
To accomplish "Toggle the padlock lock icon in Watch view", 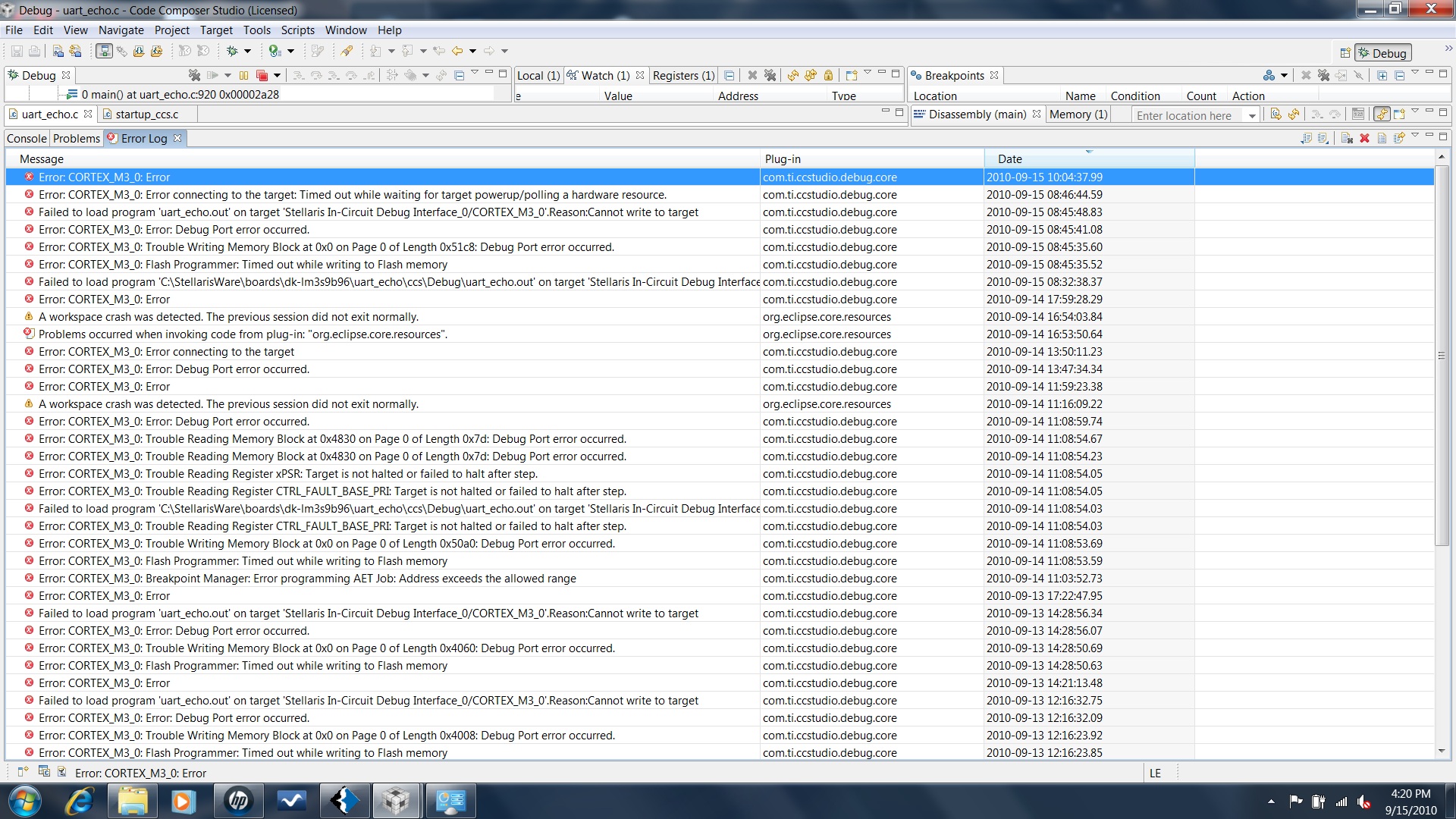I will click(828, 75).
